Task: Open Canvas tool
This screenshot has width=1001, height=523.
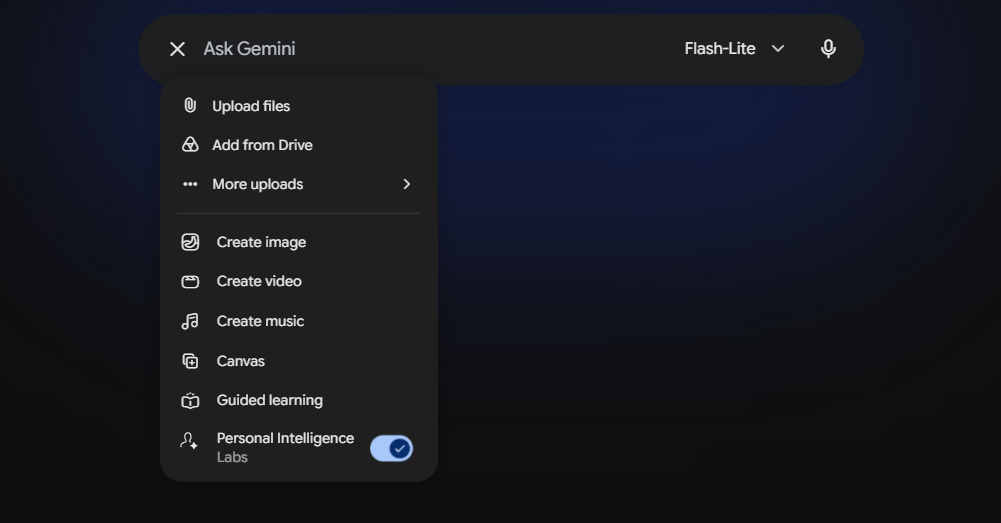Action: (x=299, y=361)
